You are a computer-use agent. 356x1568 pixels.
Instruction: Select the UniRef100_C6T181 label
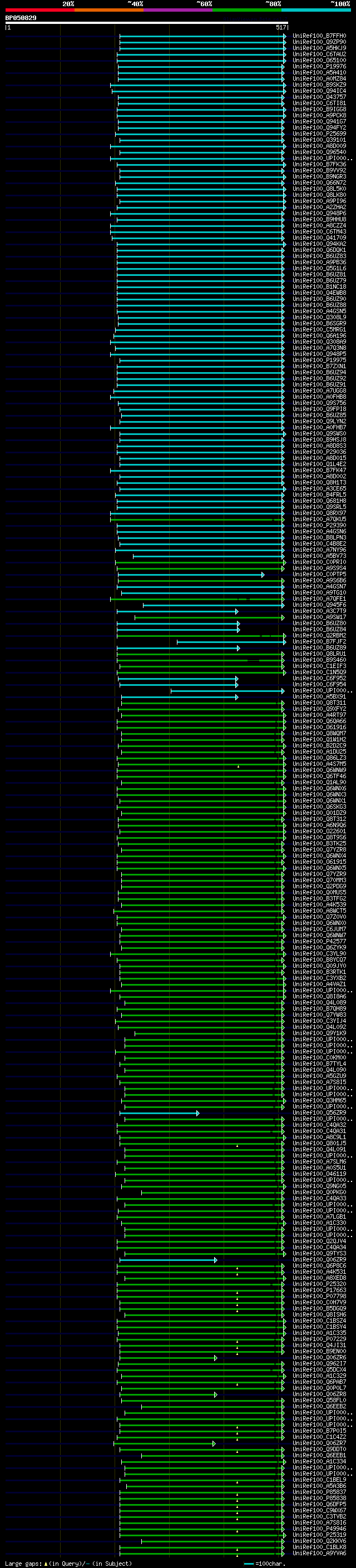point(319,103)
